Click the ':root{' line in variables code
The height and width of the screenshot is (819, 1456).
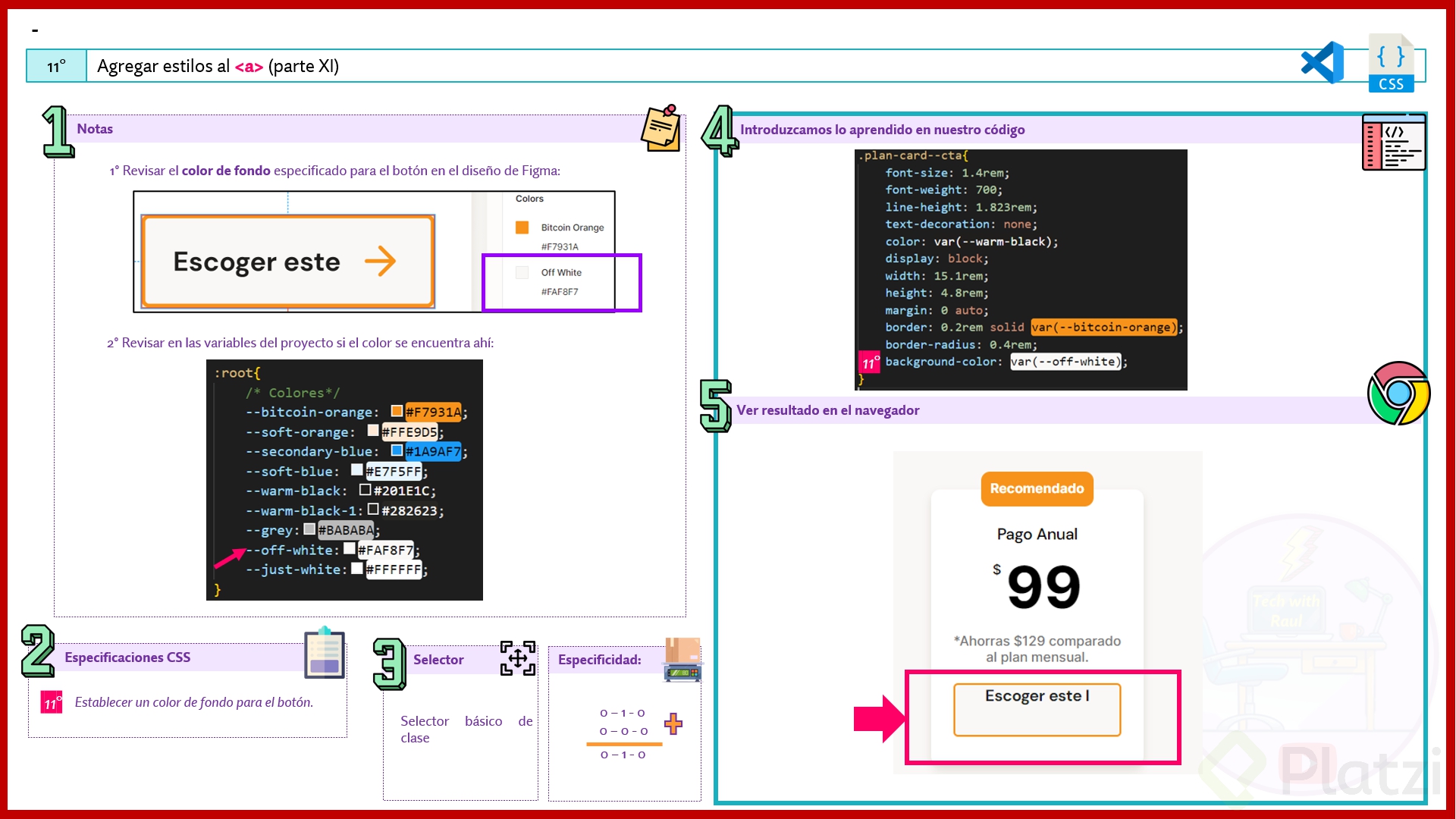[x=237, y=373]
